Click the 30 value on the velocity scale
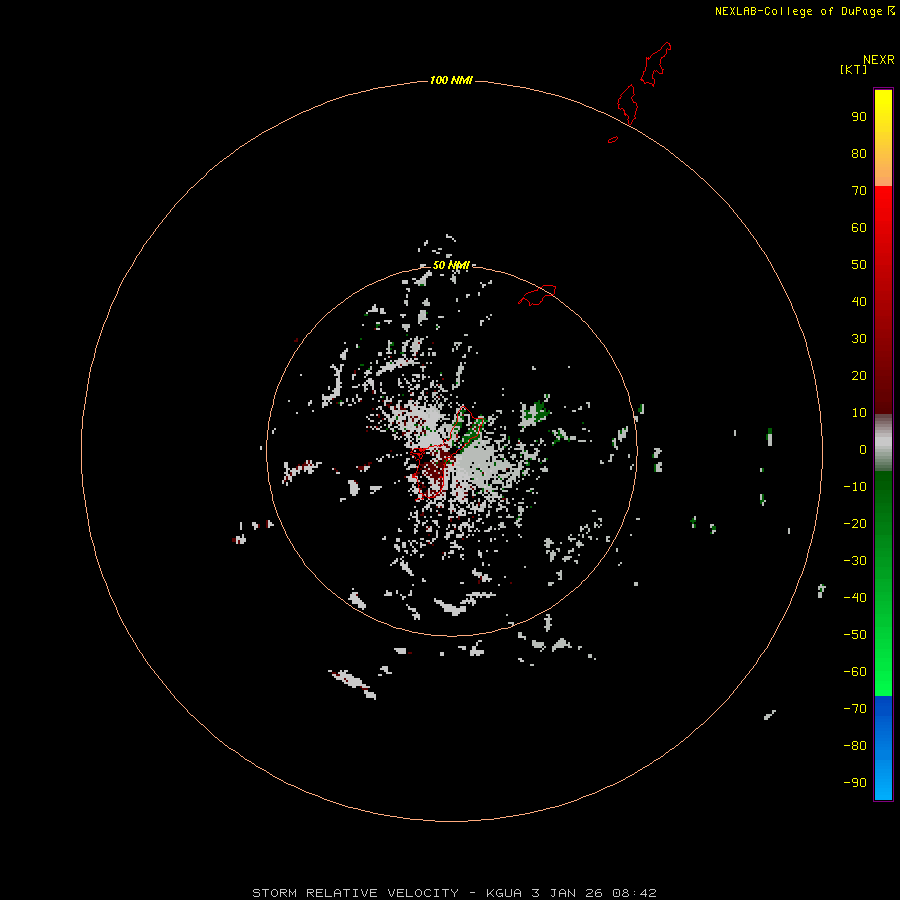The width and height of the screenshot is (900, 900). tap(859, 339)
